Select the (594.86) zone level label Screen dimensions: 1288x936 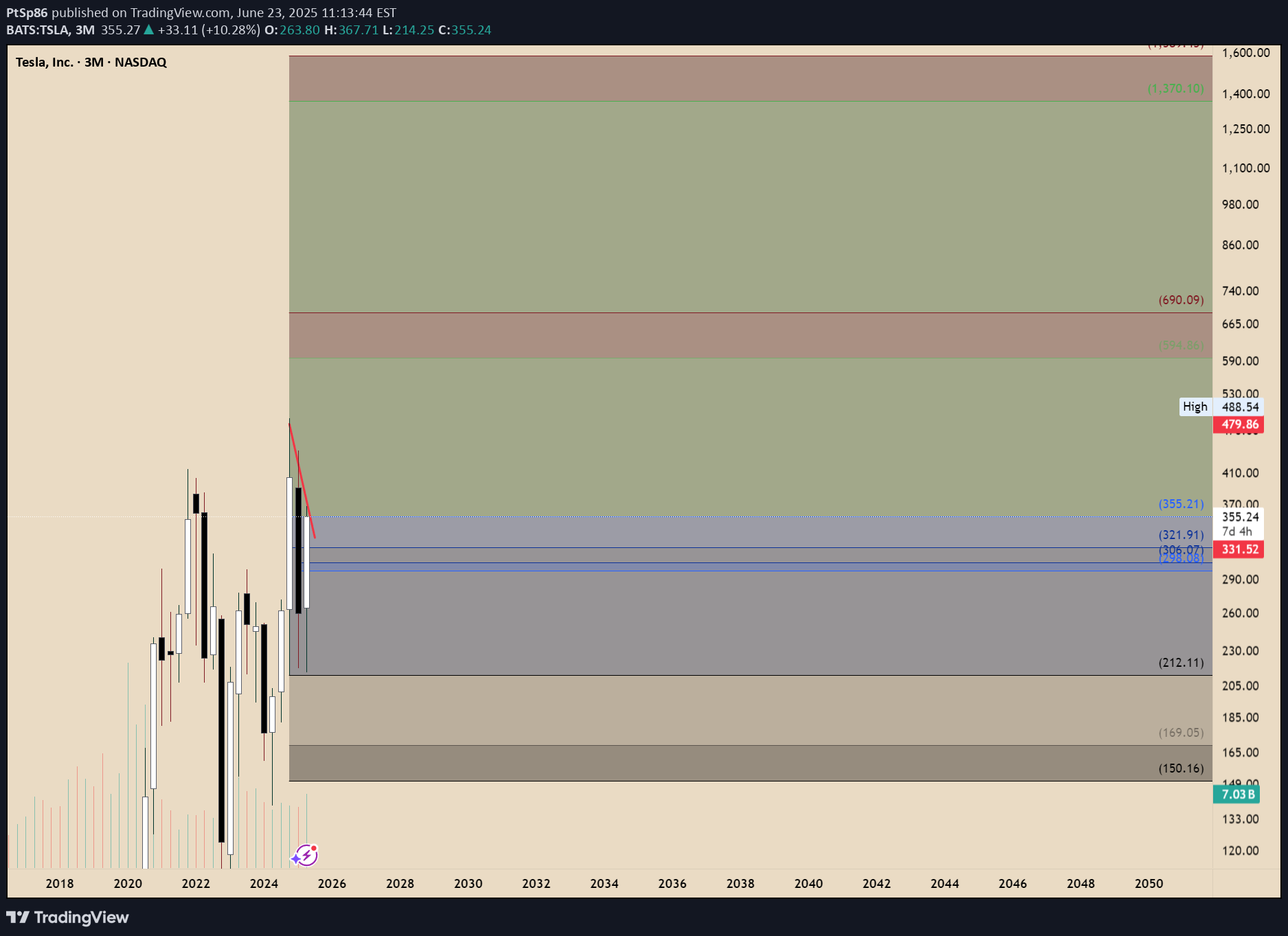tap(1181, 345)
